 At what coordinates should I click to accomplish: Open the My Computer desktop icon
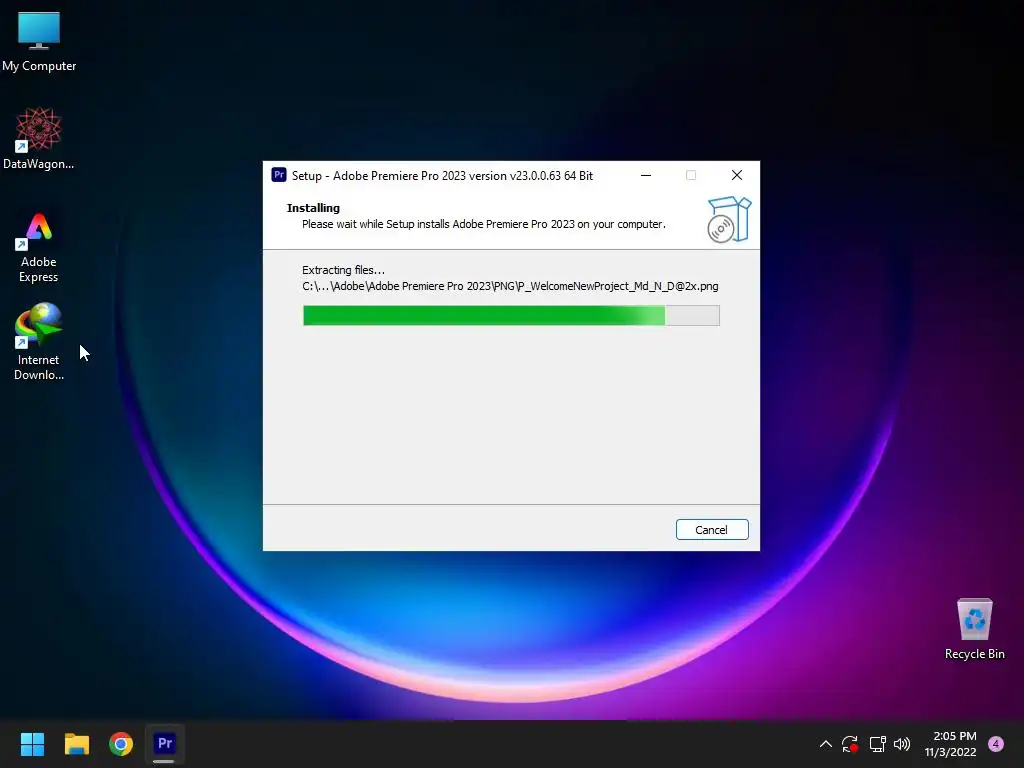pos(39,42)
